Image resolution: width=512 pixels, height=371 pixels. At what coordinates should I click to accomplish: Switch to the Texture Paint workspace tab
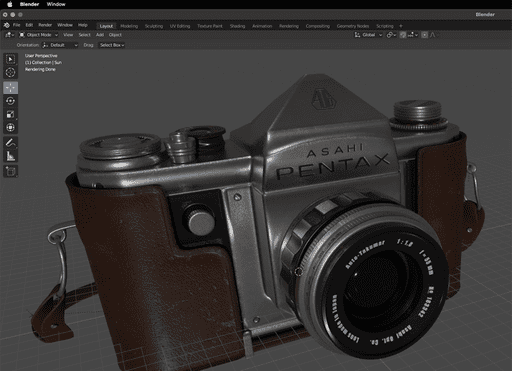210,26
